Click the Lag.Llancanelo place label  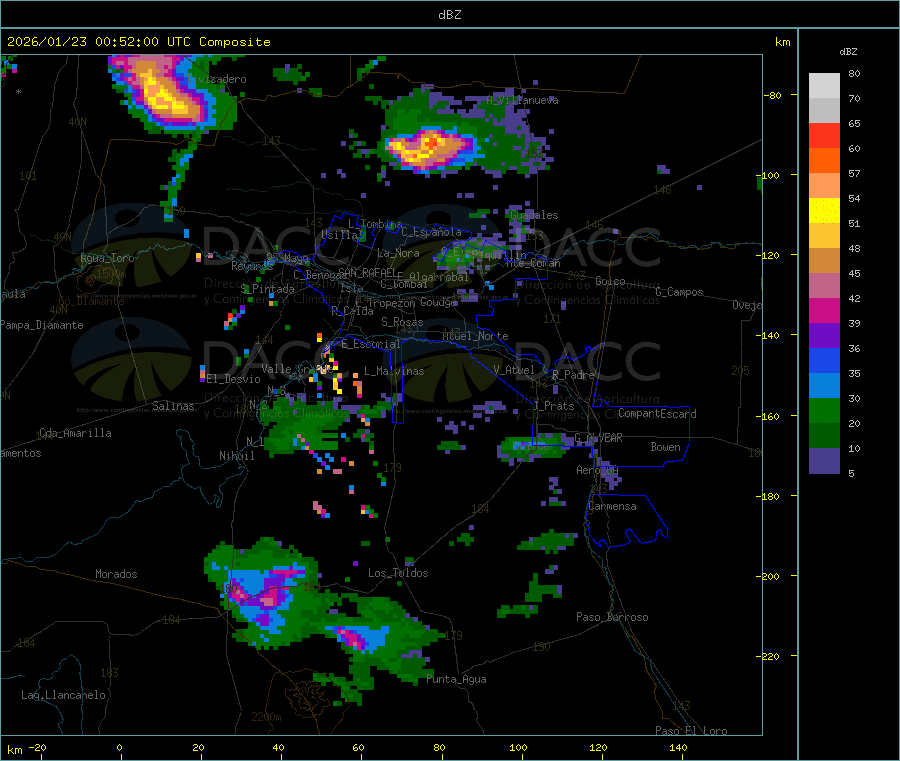(63, 695)
